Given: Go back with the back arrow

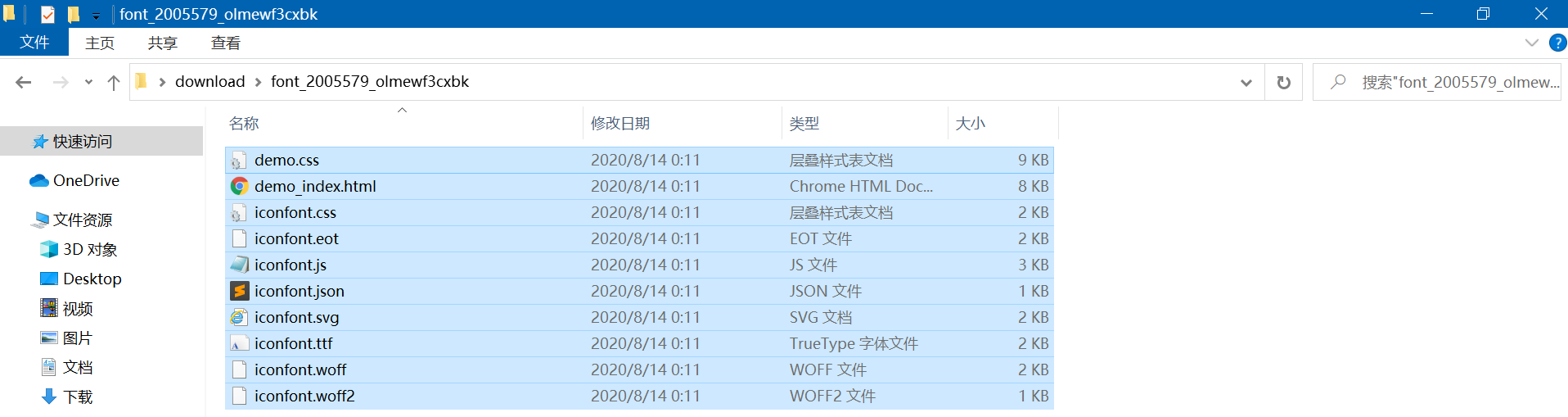Looking at the screenshot, I should click(24, 82).
